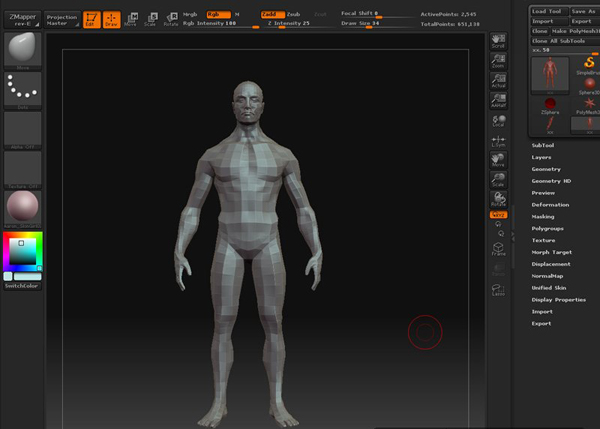Open the Alpha Off selector
600x429 pixels.
click(x=23, y=130)
